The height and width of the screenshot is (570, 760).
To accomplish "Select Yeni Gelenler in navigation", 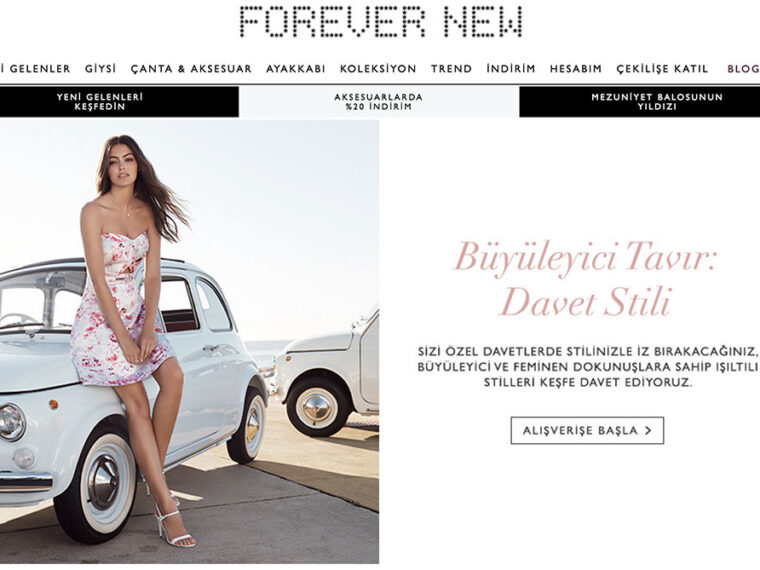I will pyautogui.click(x=35, y=68).
